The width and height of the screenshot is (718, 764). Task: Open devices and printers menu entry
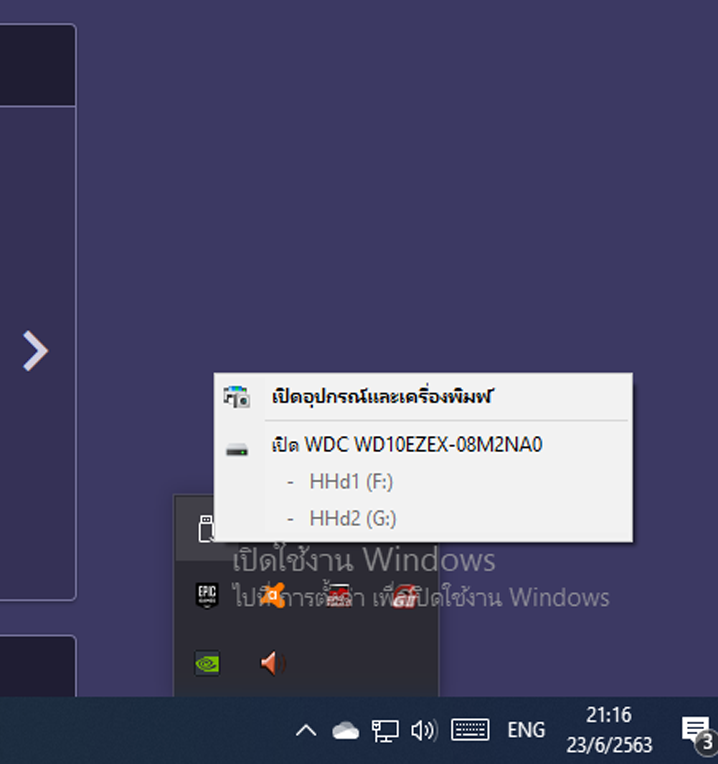(423, 397)
